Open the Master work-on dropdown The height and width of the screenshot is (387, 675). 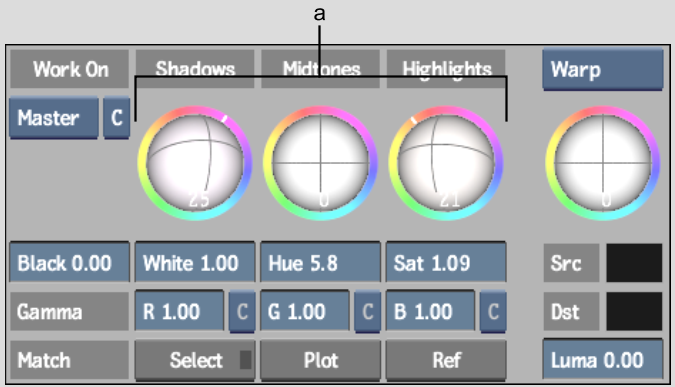[54, 118]
